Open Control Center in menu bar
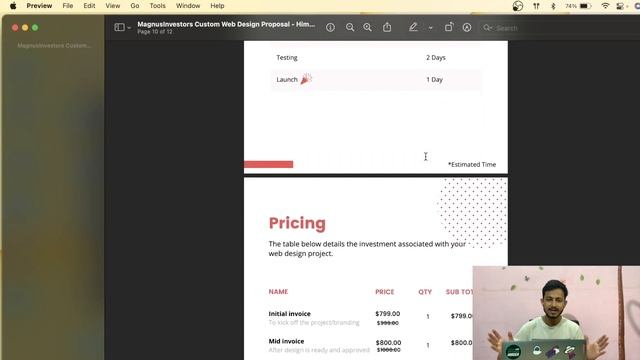Image resolution: width=640 pixels, height=360 pixels. click(621, 6)
